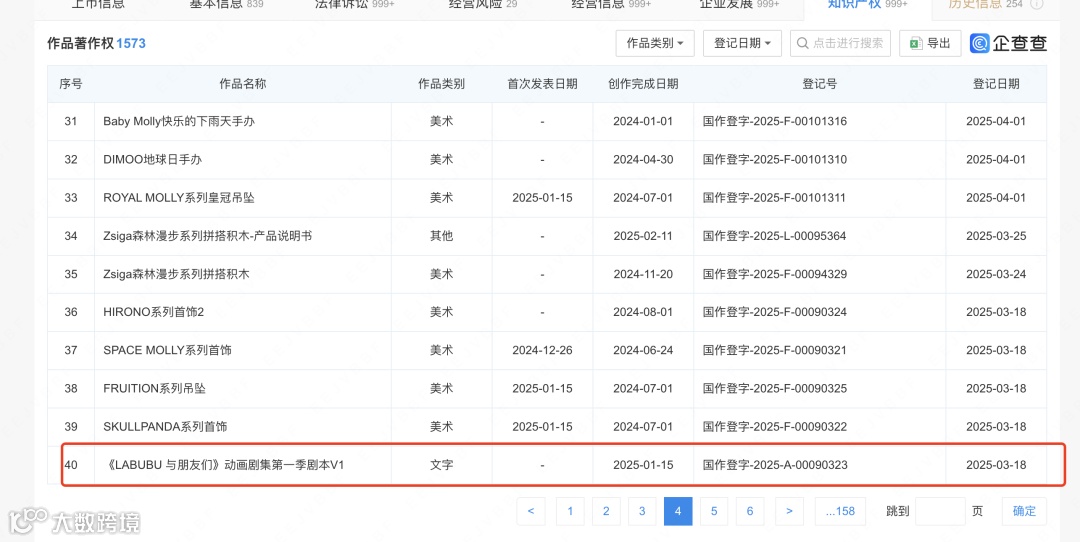Click Zsiga森林漫步系列拼搭积木-产品说明书 work name
Image resolution: width=1080 pixels, height=542 pixels.
[207, 236]
